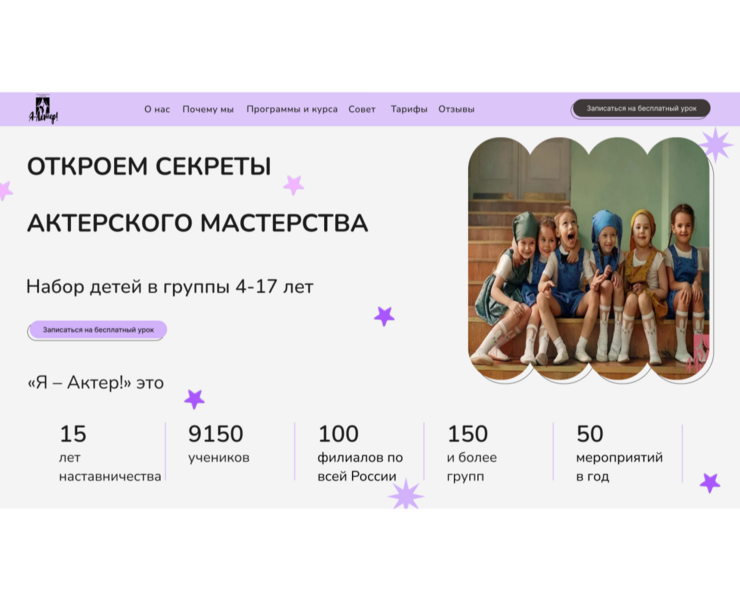The width and height of the screenshot is (740, 600).
Task: Click the «Я-Актер!» logo in header
Action: tap(43, 110)
